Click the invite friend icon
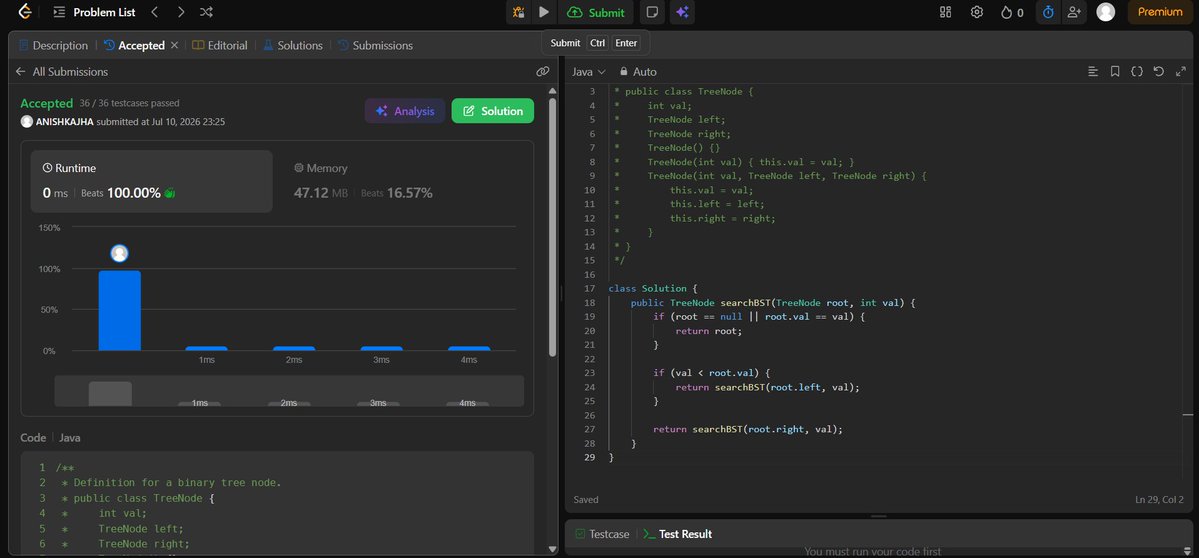This screenshot has height=558, width=1199. click(1074, 12)
